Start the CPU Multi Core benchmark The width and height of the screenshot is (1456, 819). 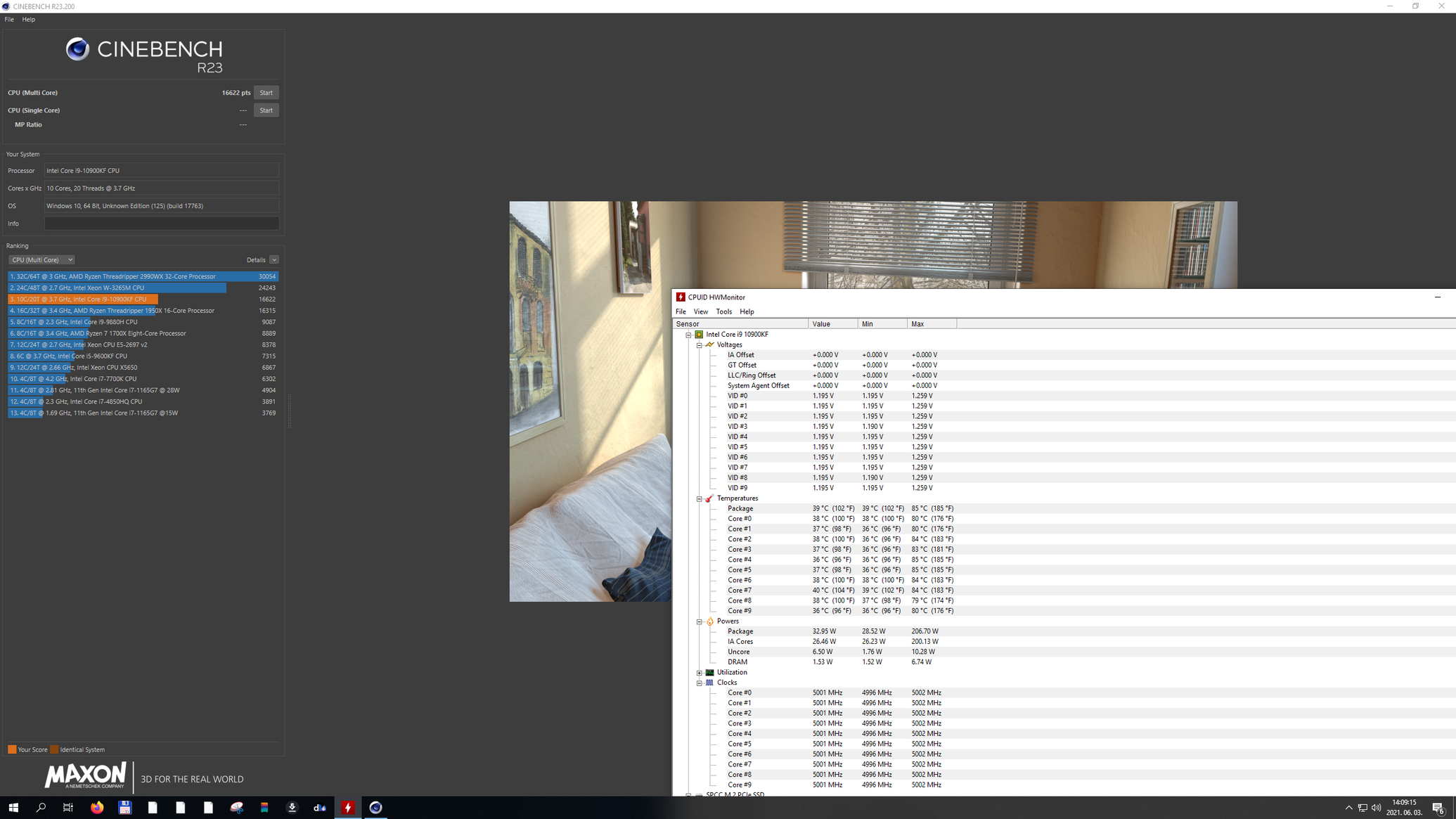266,93
